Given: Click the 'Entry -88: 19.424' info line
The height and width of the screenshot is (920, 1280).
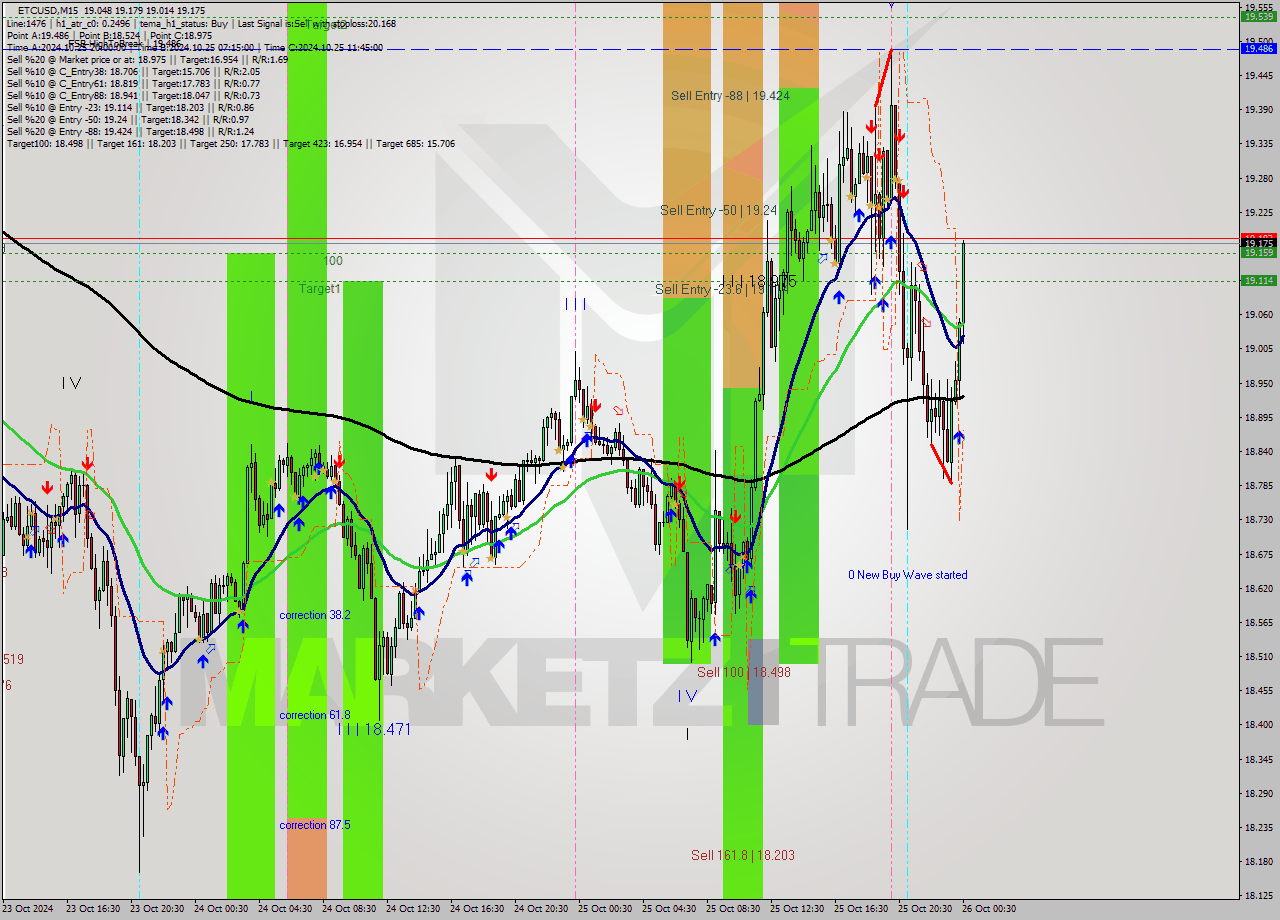Looking at the screenshot, I should point(130,131).
